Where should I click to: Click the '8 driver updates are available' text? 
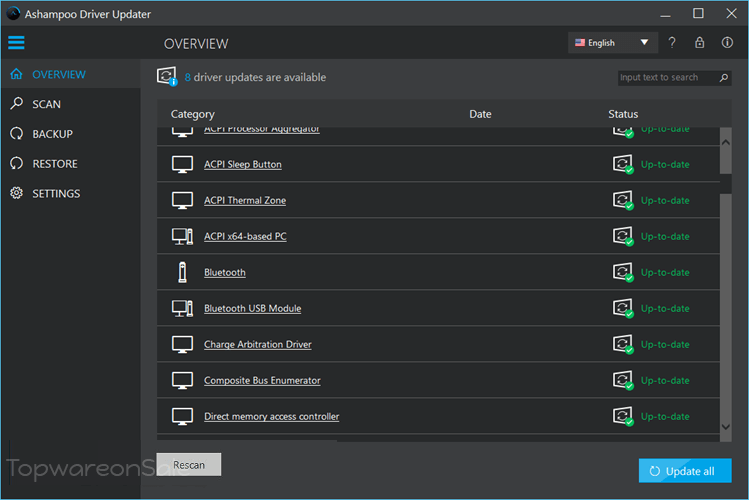(x=255, y=77)
